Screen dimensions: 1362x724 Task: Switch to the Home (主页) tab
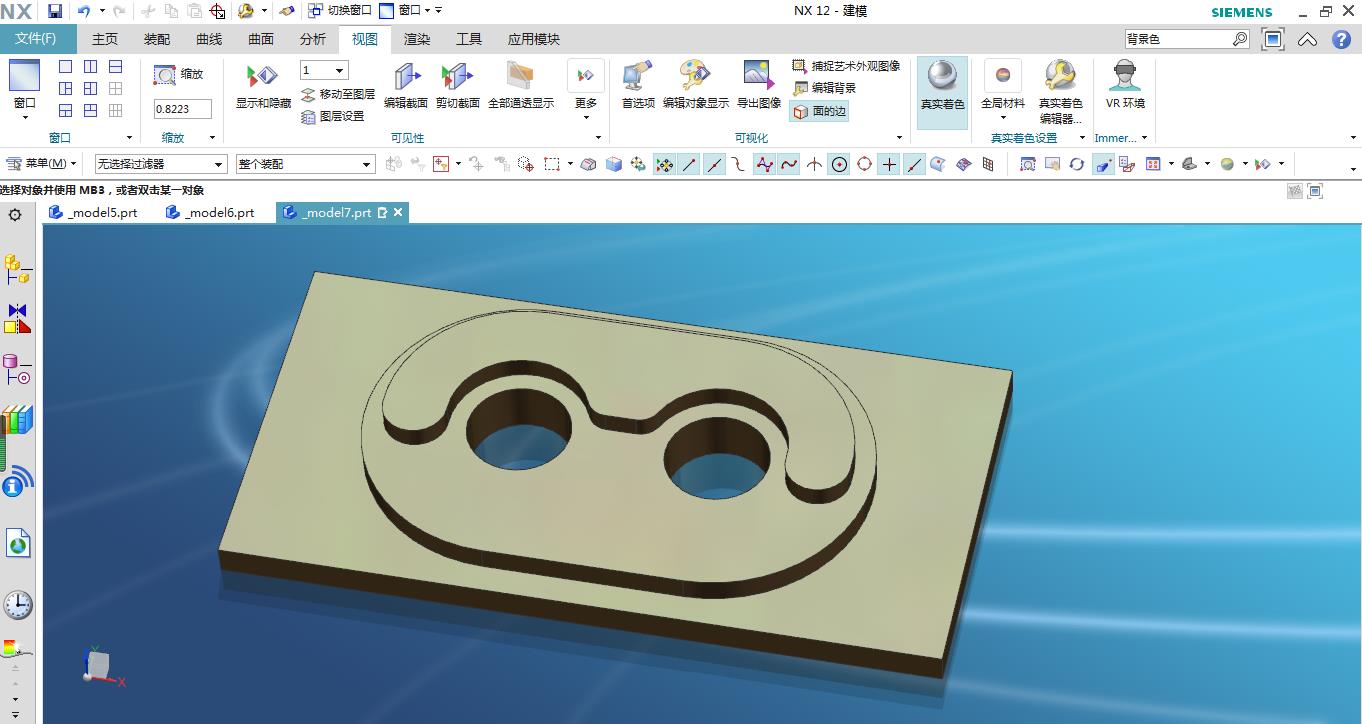[x=105, y=39]
